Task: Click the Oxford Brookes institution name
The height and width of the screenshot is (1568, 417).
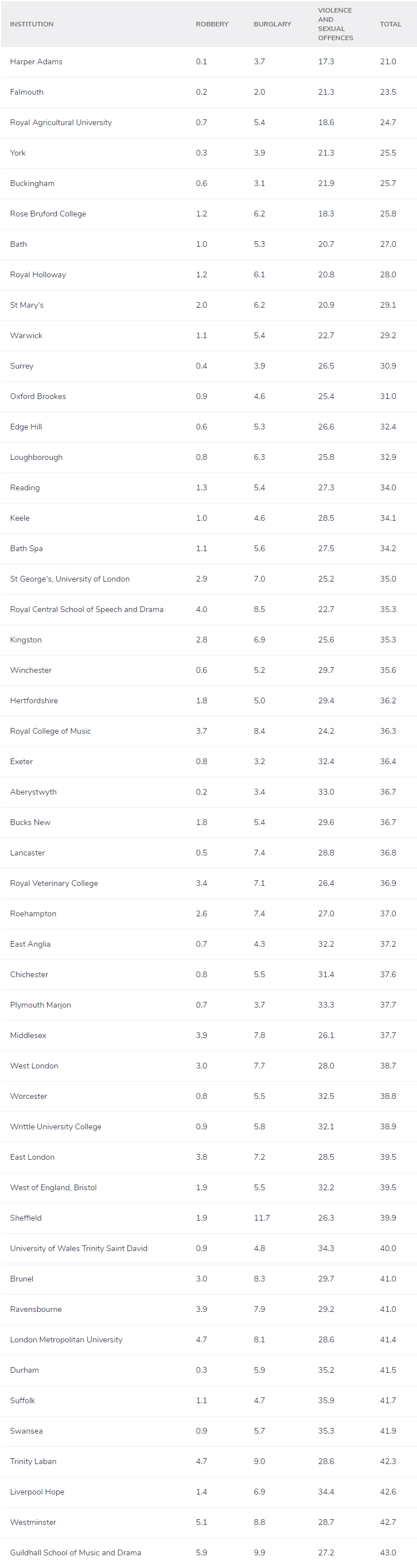Action: coord(38,396)
